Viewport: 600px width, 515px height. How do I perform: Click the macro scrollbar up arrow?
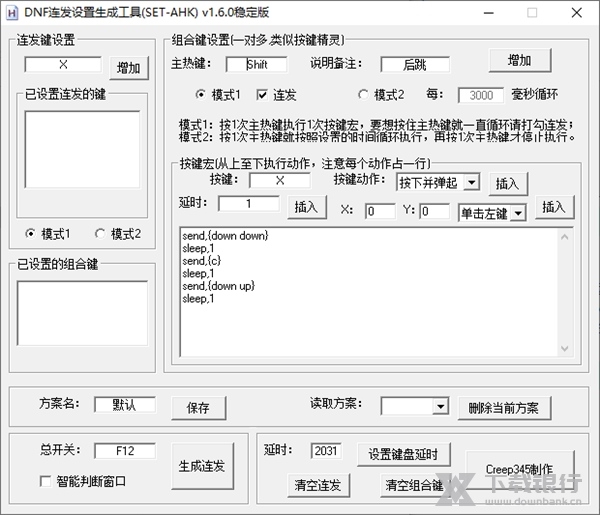click(x=565, y=237)
